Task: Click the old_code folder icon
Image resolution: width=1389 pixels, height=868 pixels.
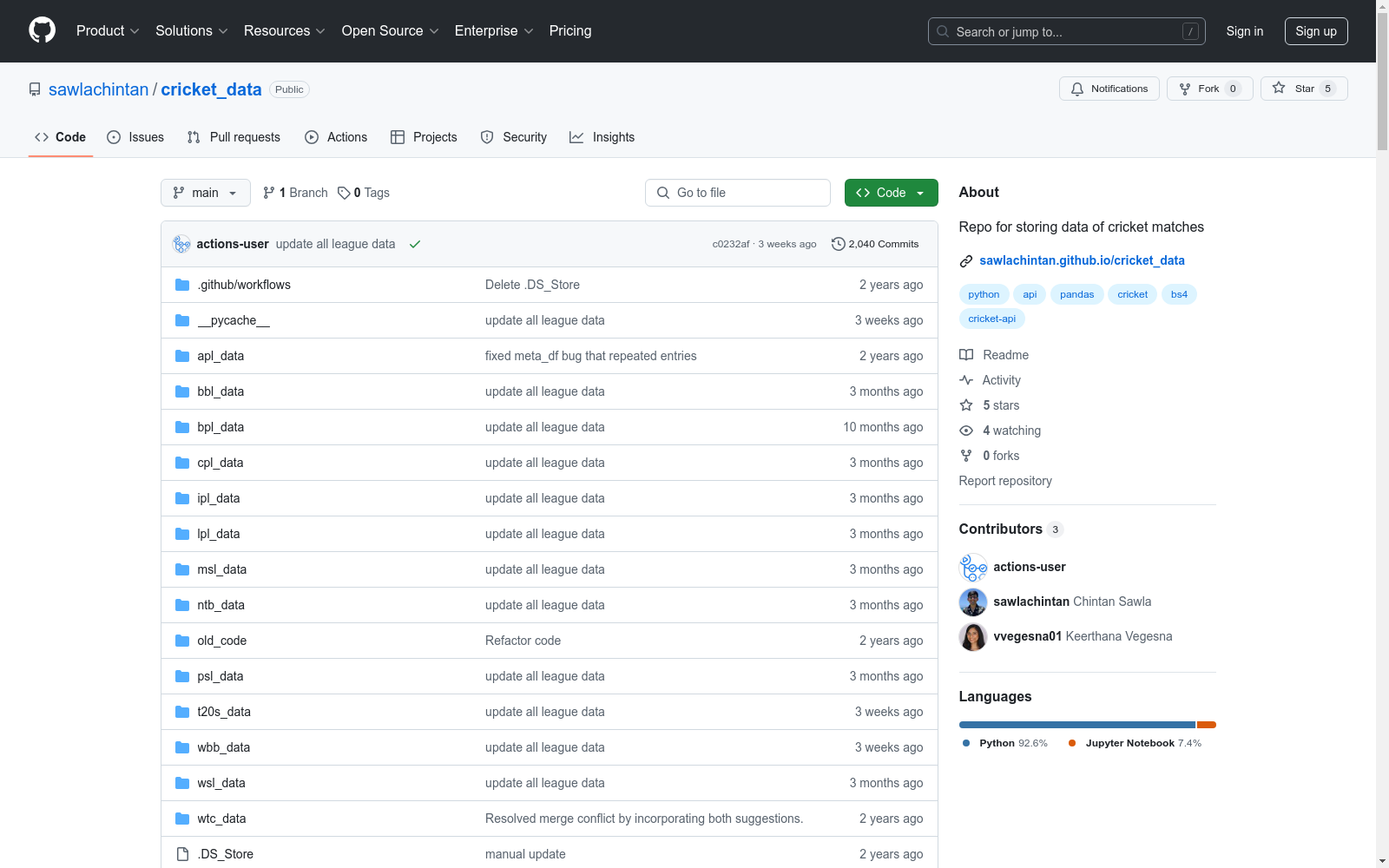Action: pyautogui.click(x=182, y=641)
